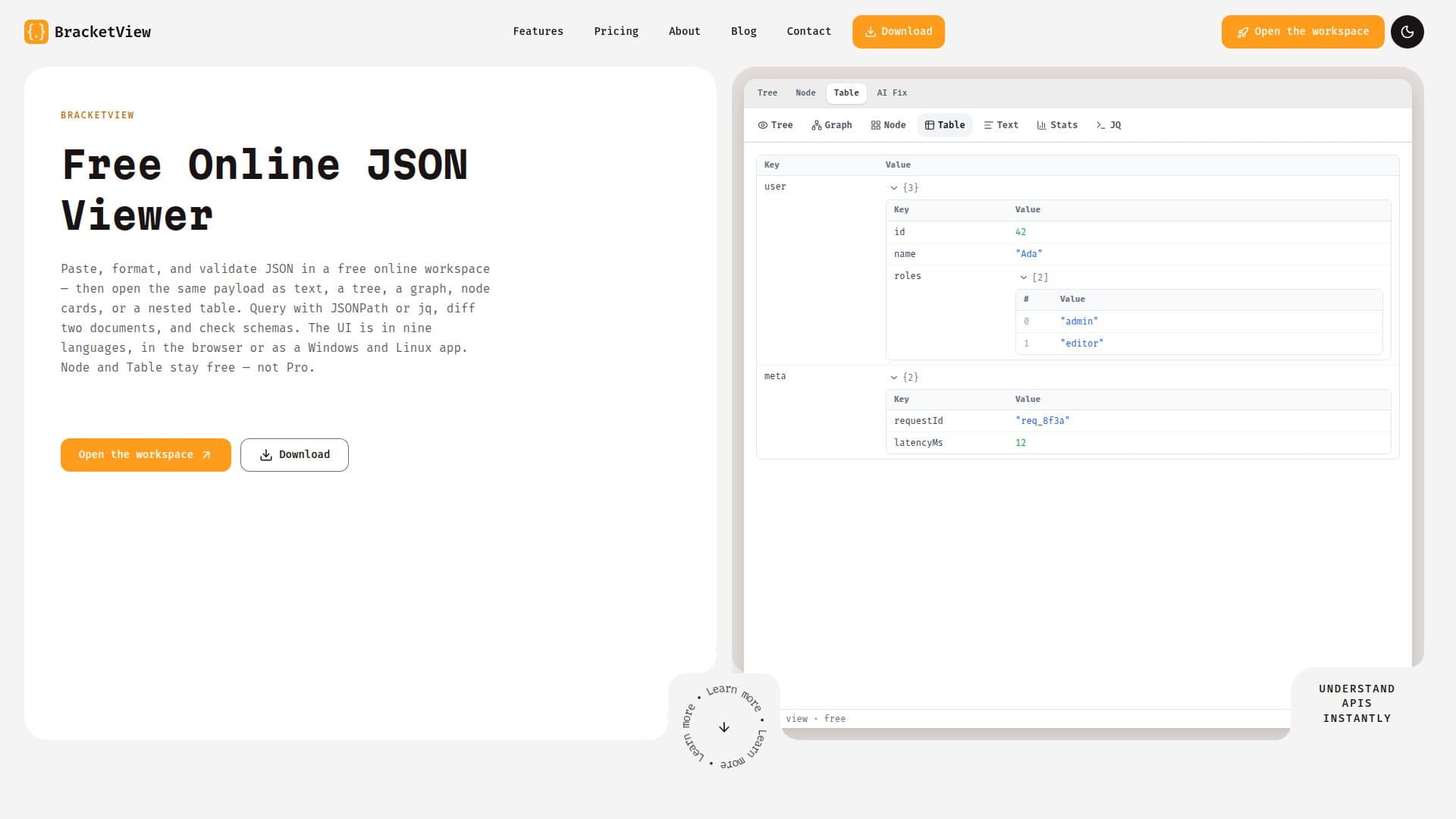Image resolution: width=1456 pixels, height=819 pixels.
Task: Collapse the user {3} object
Action: point(894,187)
